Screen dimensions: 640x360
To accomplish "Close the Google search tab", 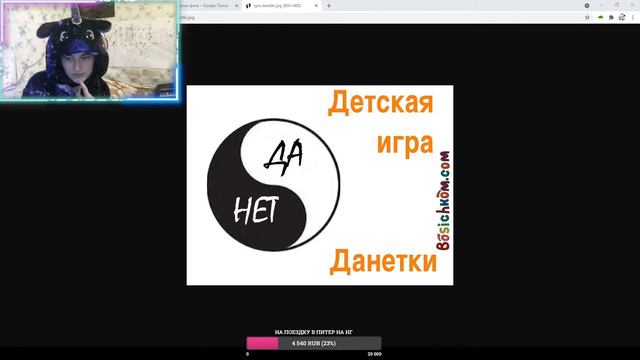I will [236, 6].
